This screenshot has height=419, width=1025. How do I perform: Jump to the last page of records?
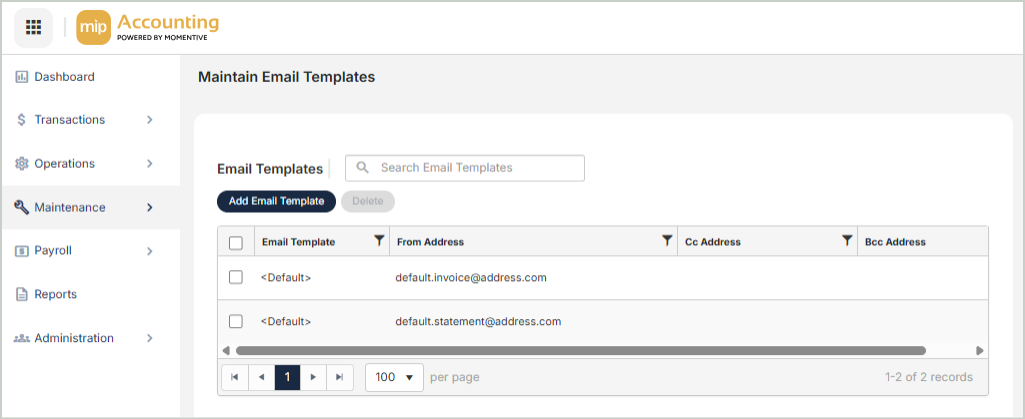tap(340, 377)
